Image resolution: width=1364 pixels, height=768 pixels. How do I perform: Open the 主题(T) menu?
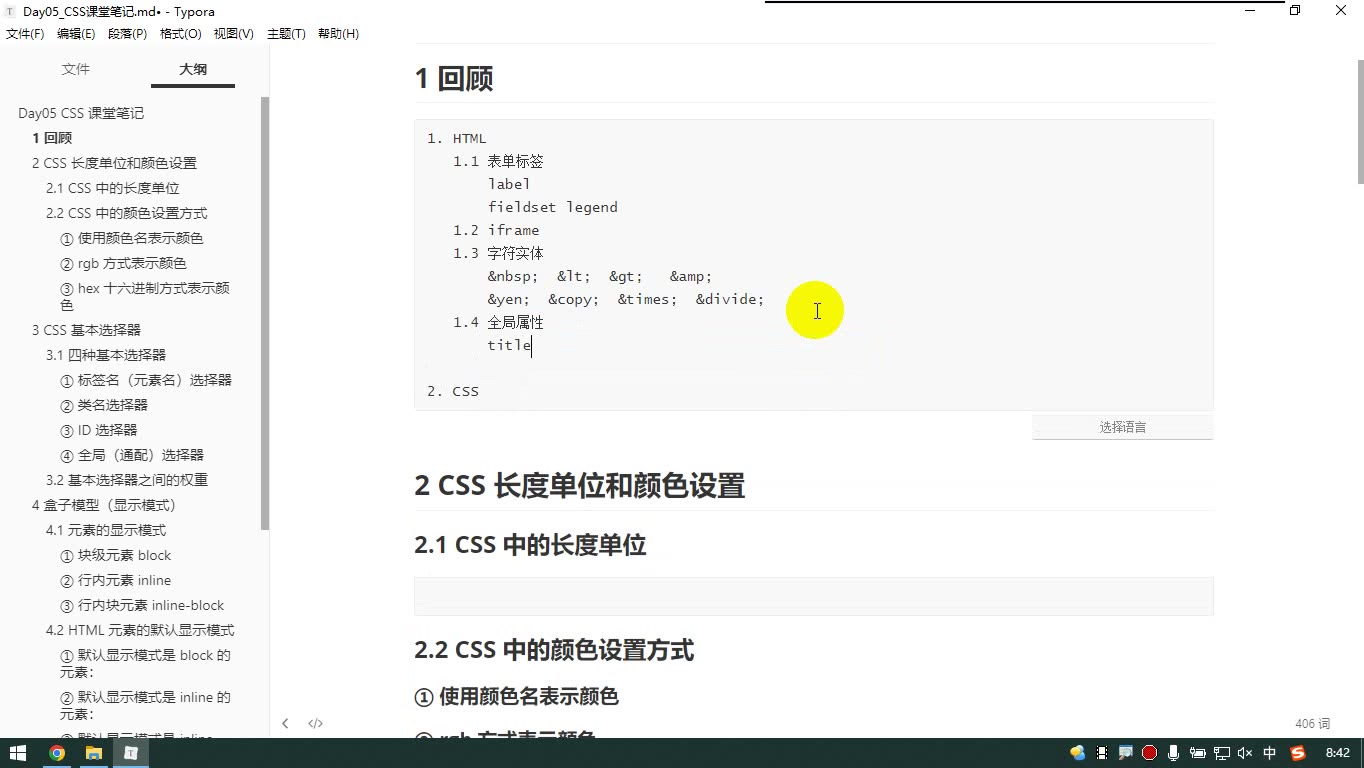[286, 34]
